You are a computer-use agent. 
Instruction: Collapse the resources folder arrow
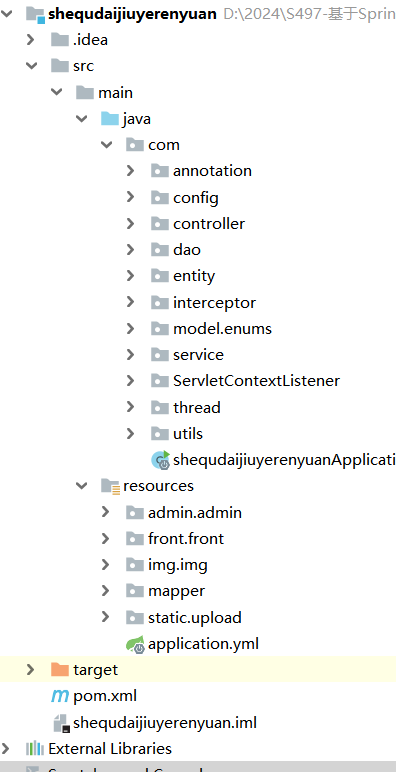click(x=82, y=485)
